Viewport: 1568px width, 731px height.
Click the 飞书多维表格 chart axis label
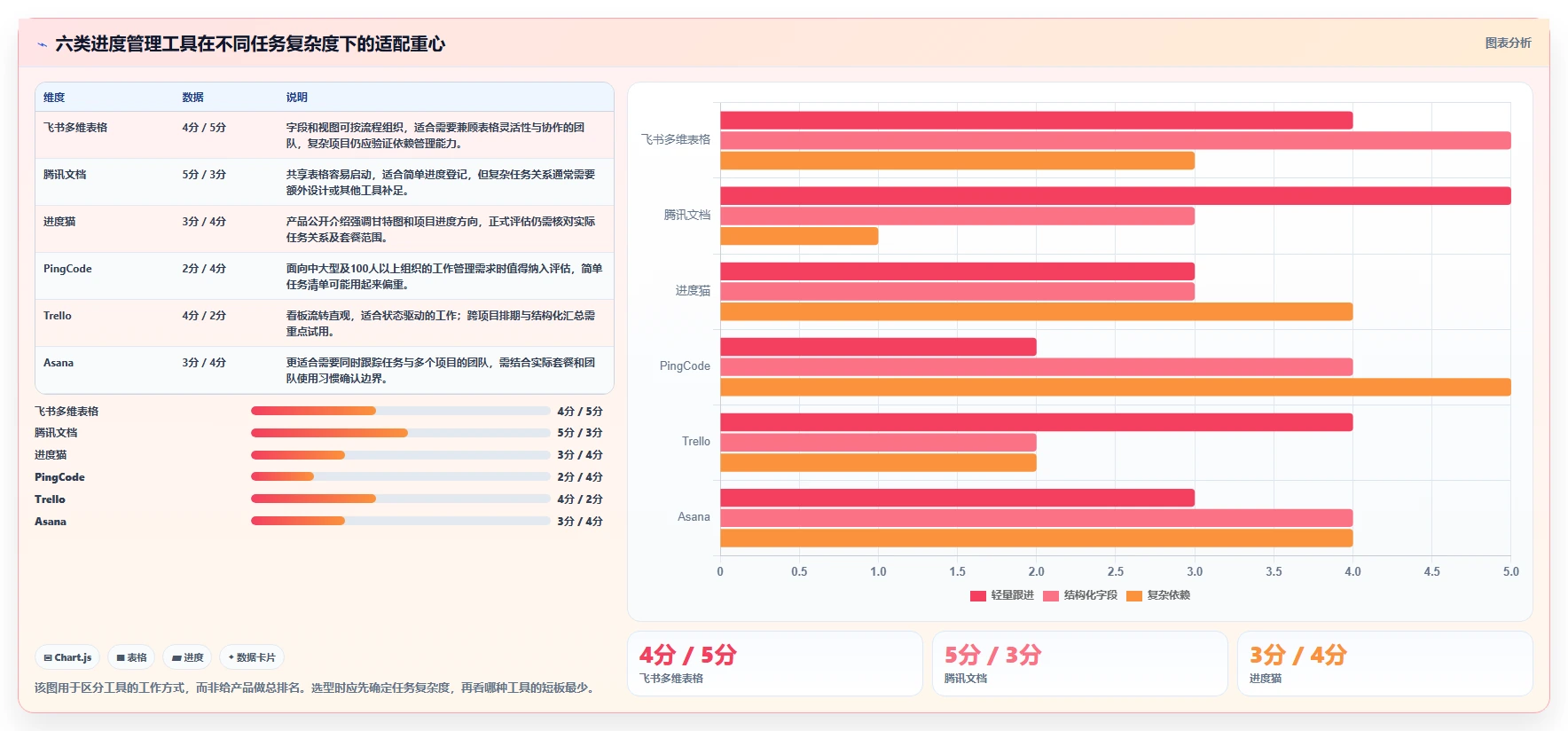[676, 139]
